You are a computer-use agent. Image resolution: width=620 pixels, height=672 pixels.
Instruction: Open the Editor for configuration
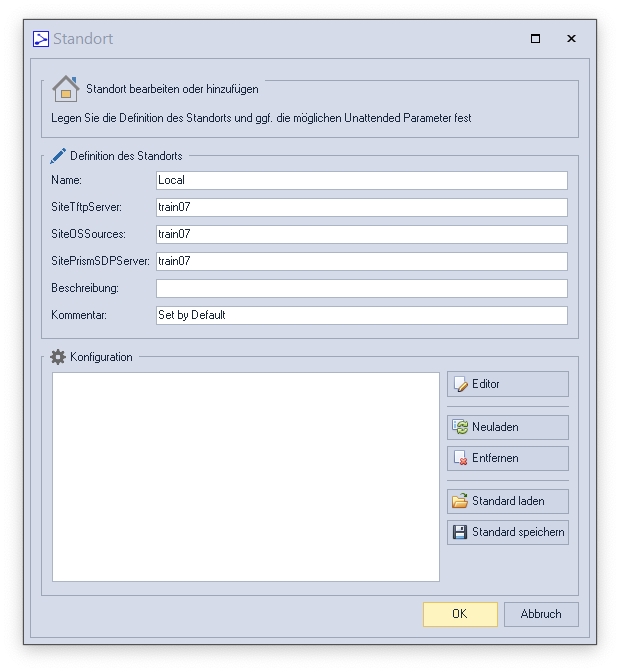pos(508,384)
